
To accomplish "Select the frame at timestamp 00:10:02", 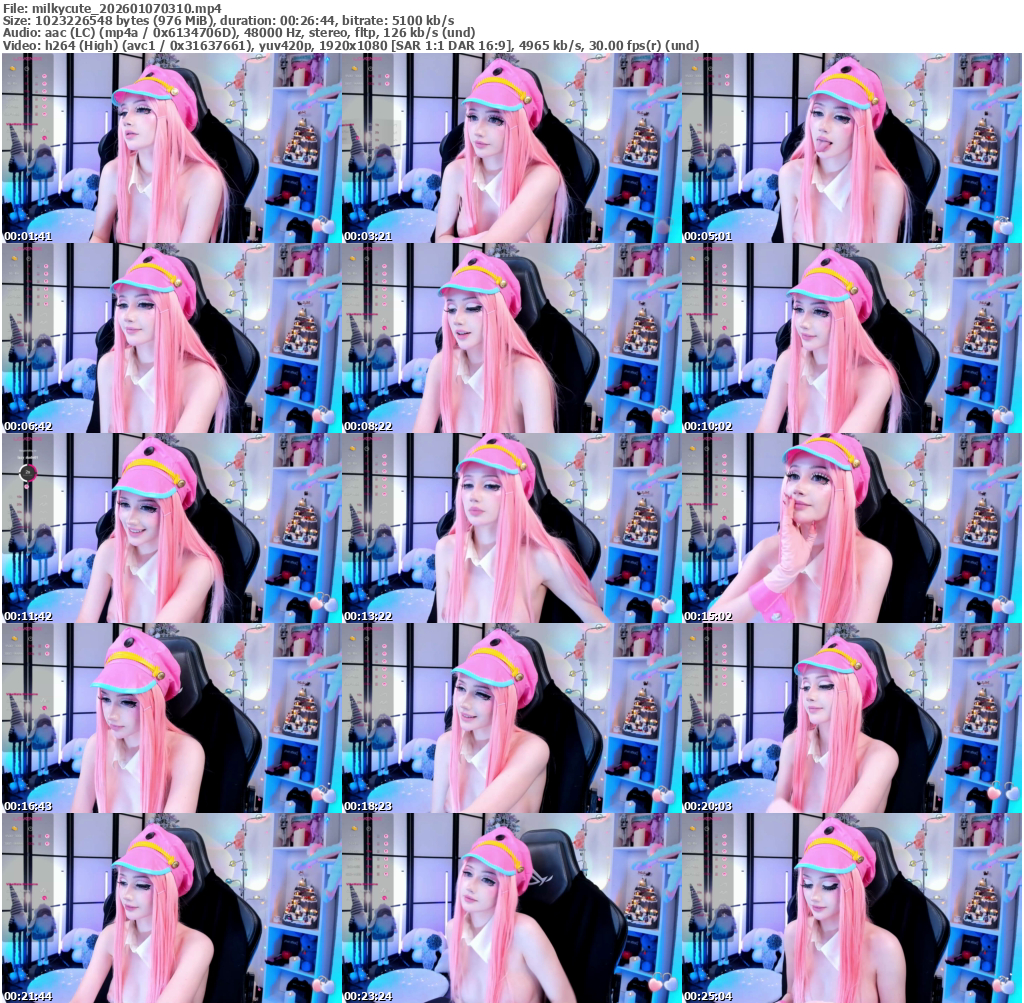I will [852, 338].
